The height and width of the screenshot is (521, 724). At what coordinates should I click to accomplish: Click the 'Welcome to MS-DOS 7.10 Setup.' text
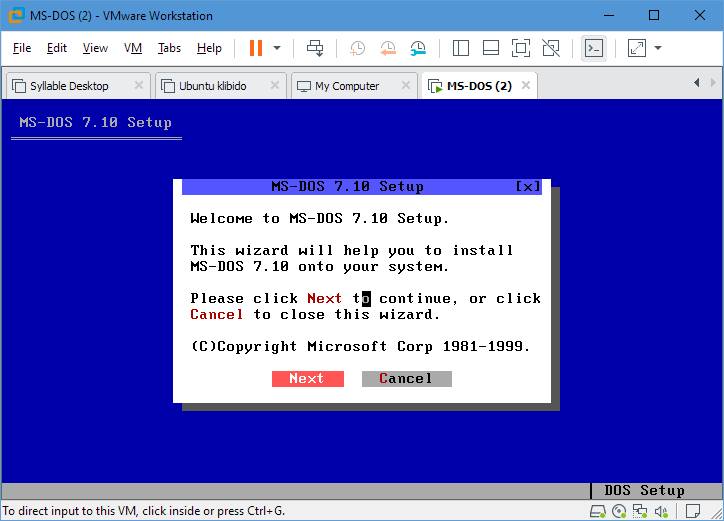pyautogui.click(x=319, y=218)
